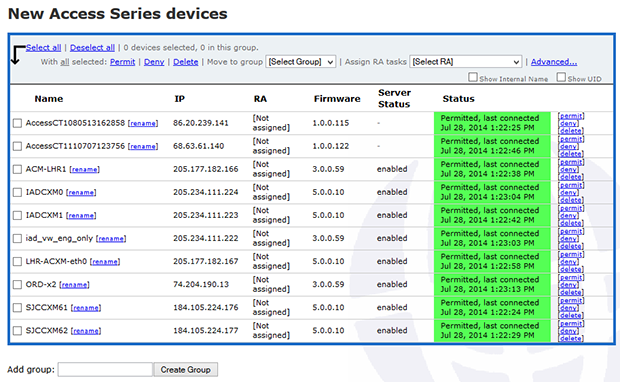Image resolution: width=620 pixels, height=382 pixels.
Task: Open the Select Group dropdown
Action: pyautogui.click(x=301, y=62)
